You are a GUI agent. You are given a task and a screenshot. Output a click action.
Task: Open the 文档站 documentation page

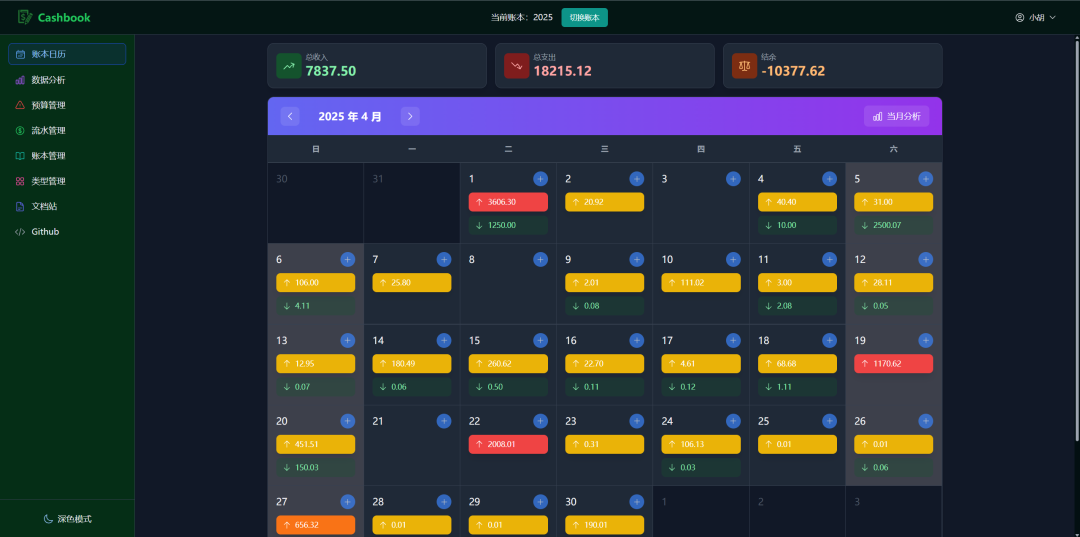pyautogui.click(x=44, y=206)
